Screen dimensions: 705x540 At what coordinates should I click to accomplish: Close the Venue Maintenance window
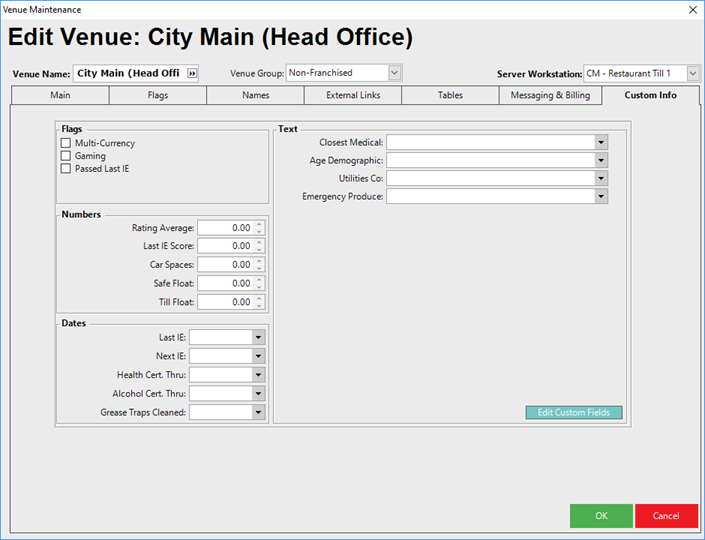click(692, 9)
